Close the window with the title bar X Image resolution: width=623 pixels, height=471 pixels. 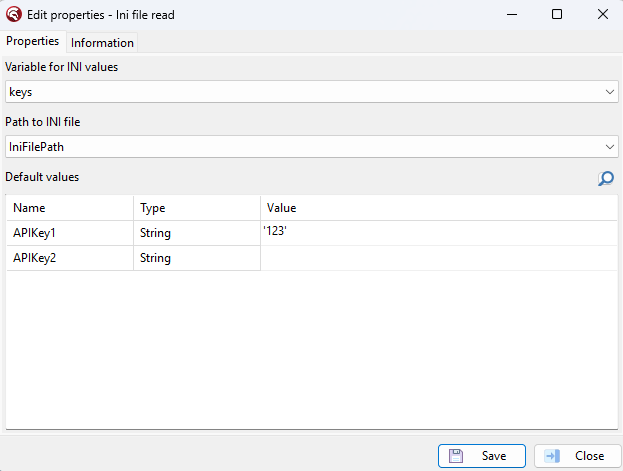pos(603,15)
